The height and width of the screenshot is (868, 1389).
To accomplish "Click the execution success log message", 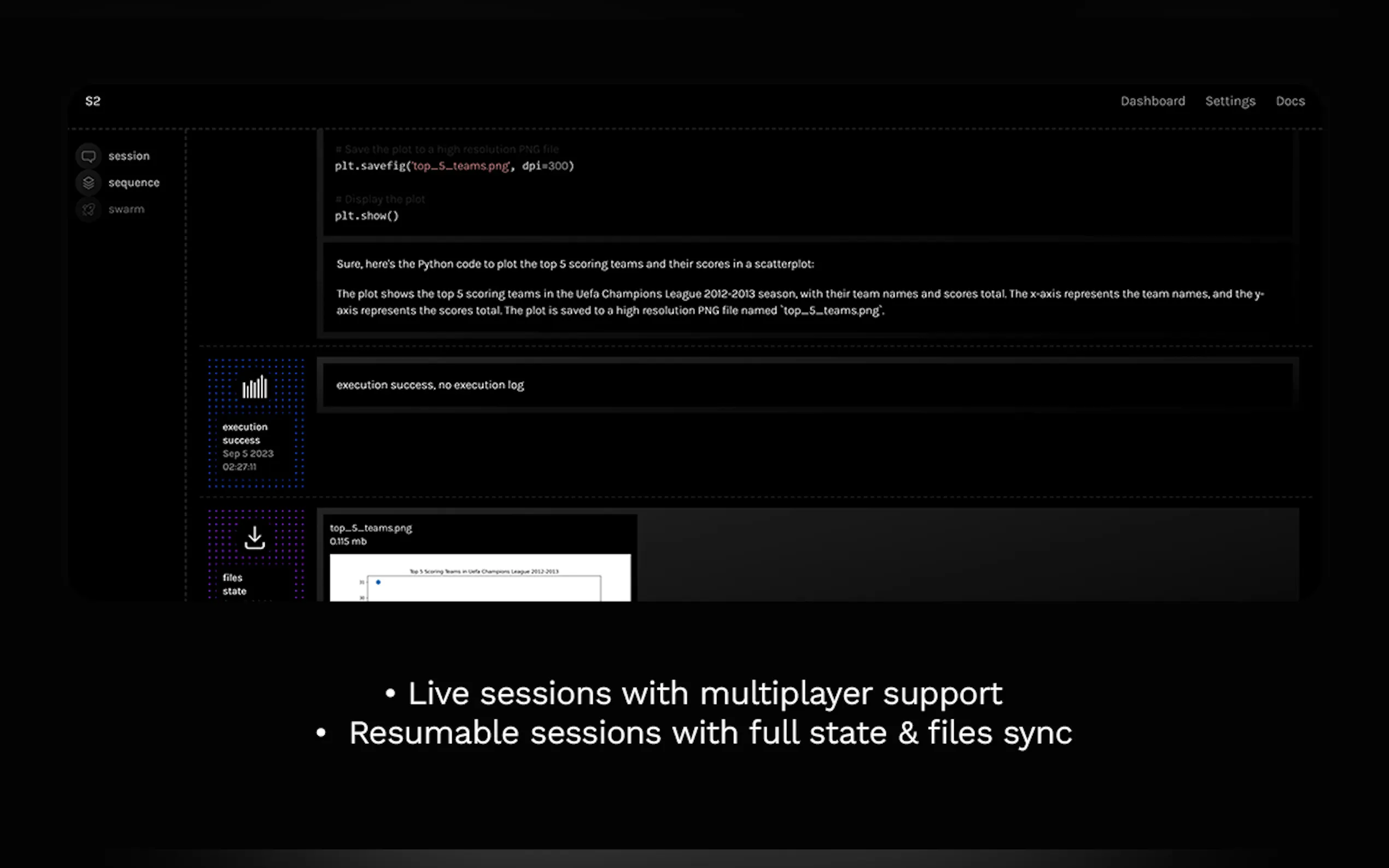I will click(430, 385).
